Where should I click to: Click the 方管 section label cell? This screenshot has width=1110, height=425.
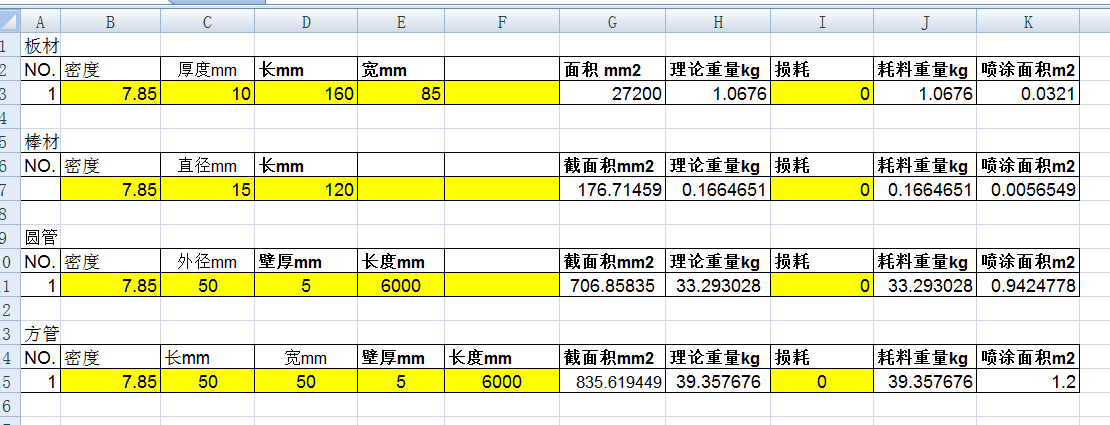(40, 333)
